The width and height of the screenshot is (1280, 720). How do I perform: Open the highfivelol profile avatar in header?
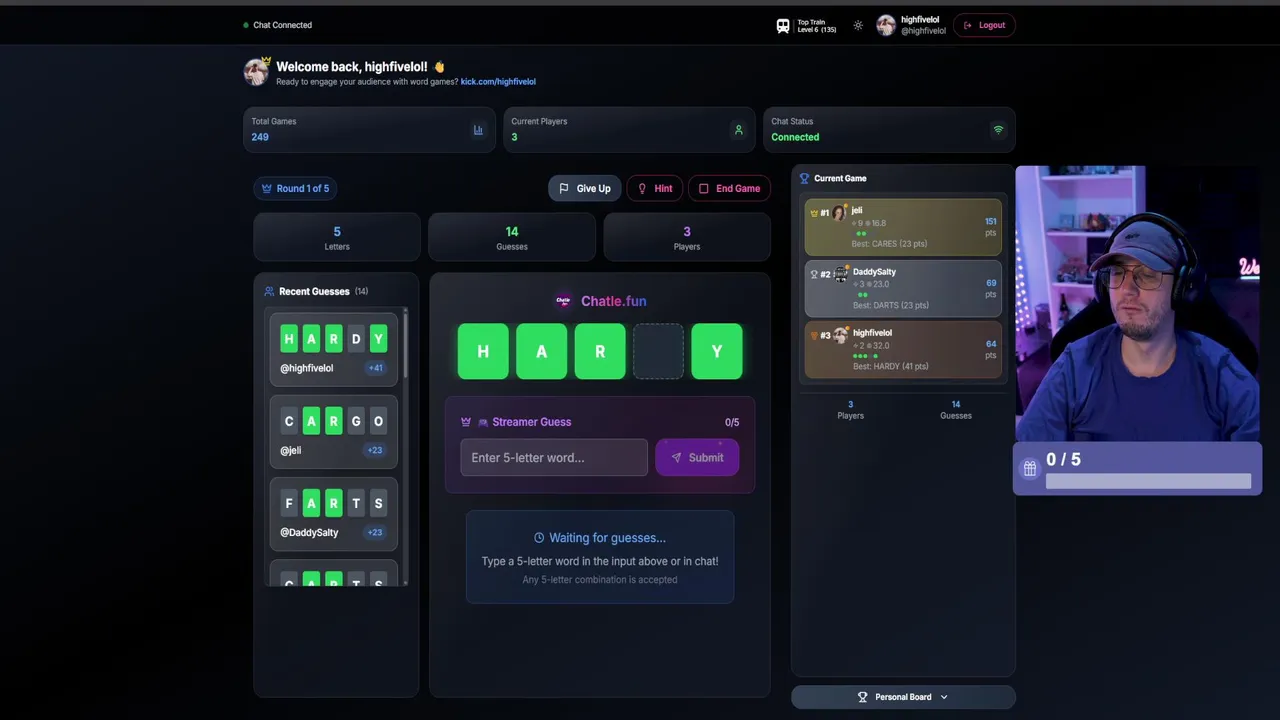click(x=886, y=26)
